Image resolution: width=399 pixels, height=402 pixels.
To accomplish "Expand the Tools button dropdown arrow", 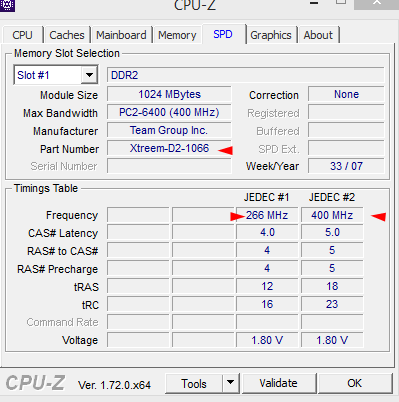I will coord(230,383).
